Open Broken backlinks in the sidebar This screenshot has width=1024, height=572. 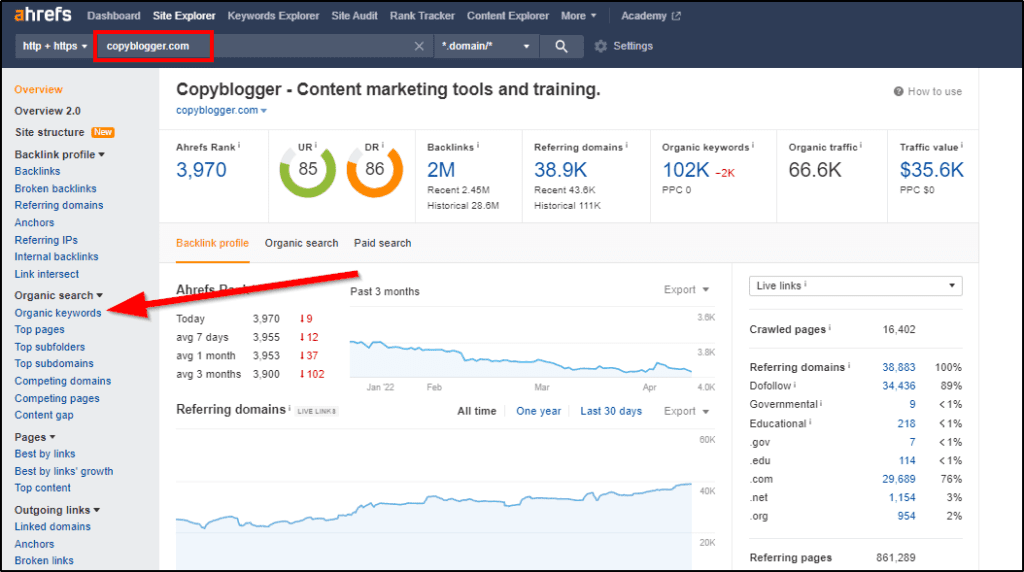56,188
